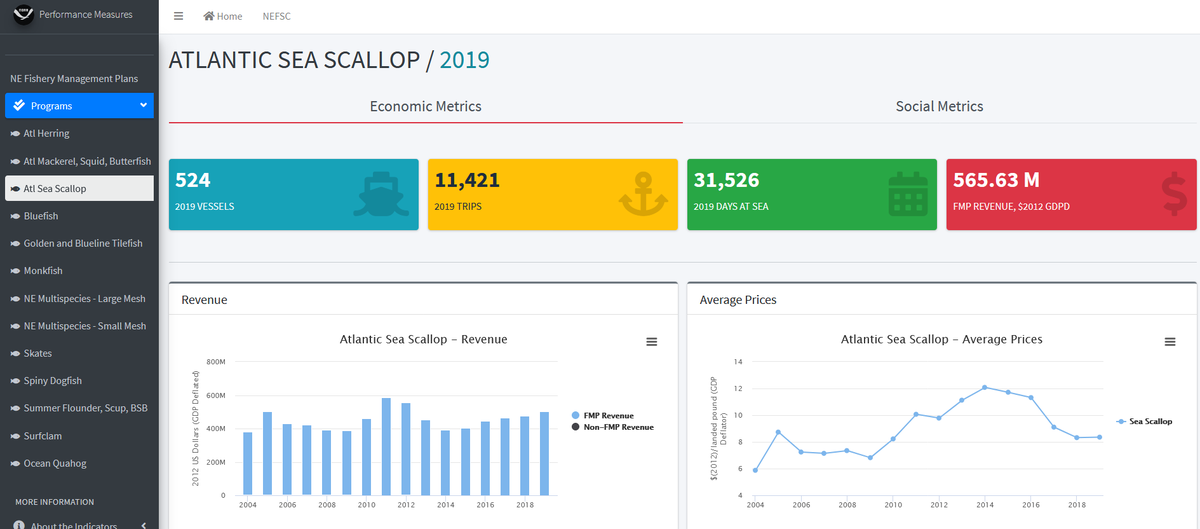Click the ship icon on the Vessels card

(x=380, y=194)
